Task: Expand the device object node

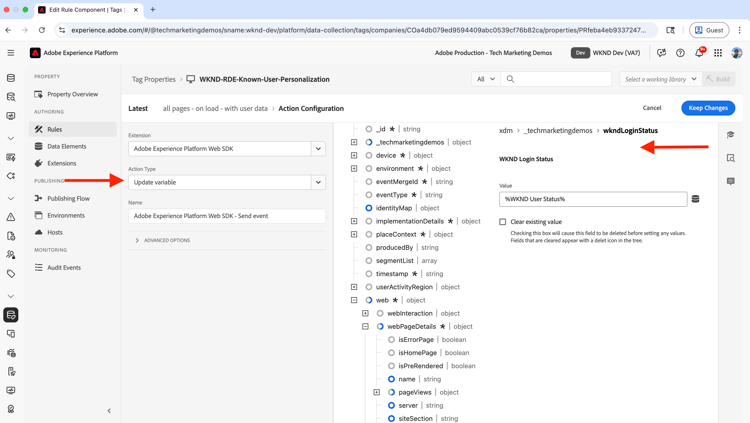Action: (x=354, y=156)
